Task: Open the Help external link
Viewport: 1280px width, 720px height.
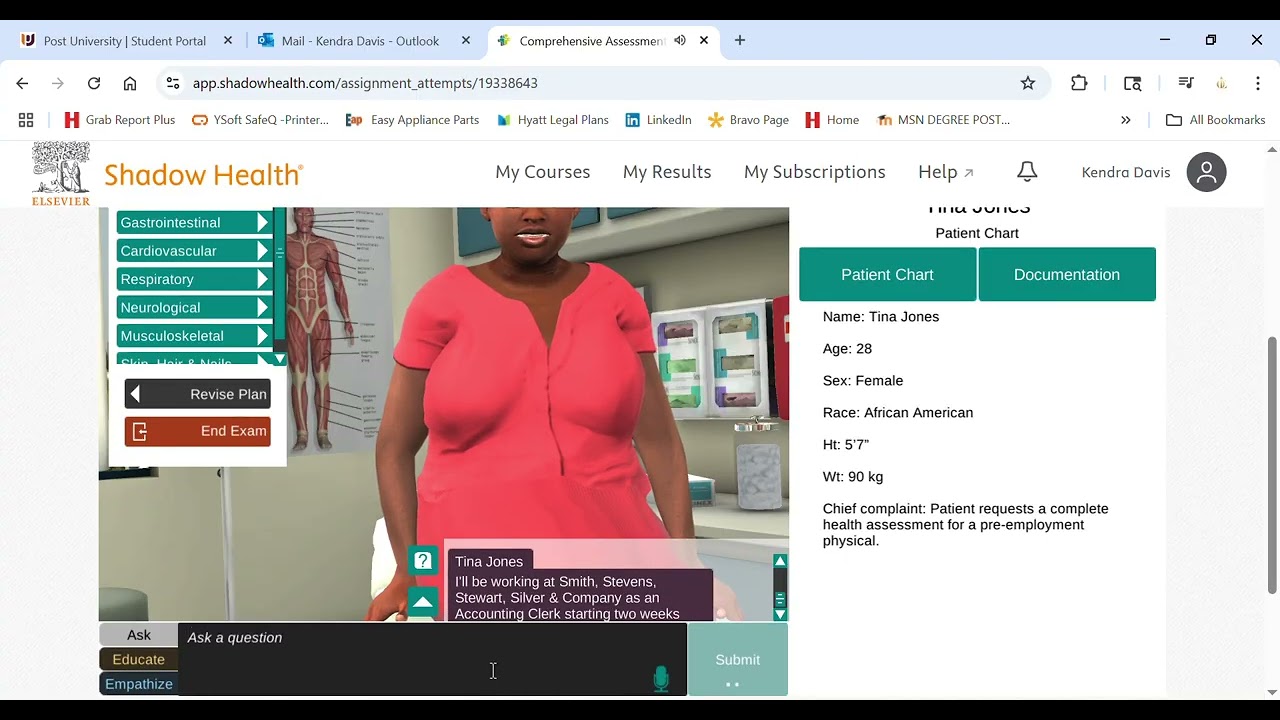Action: click(946, 172)
